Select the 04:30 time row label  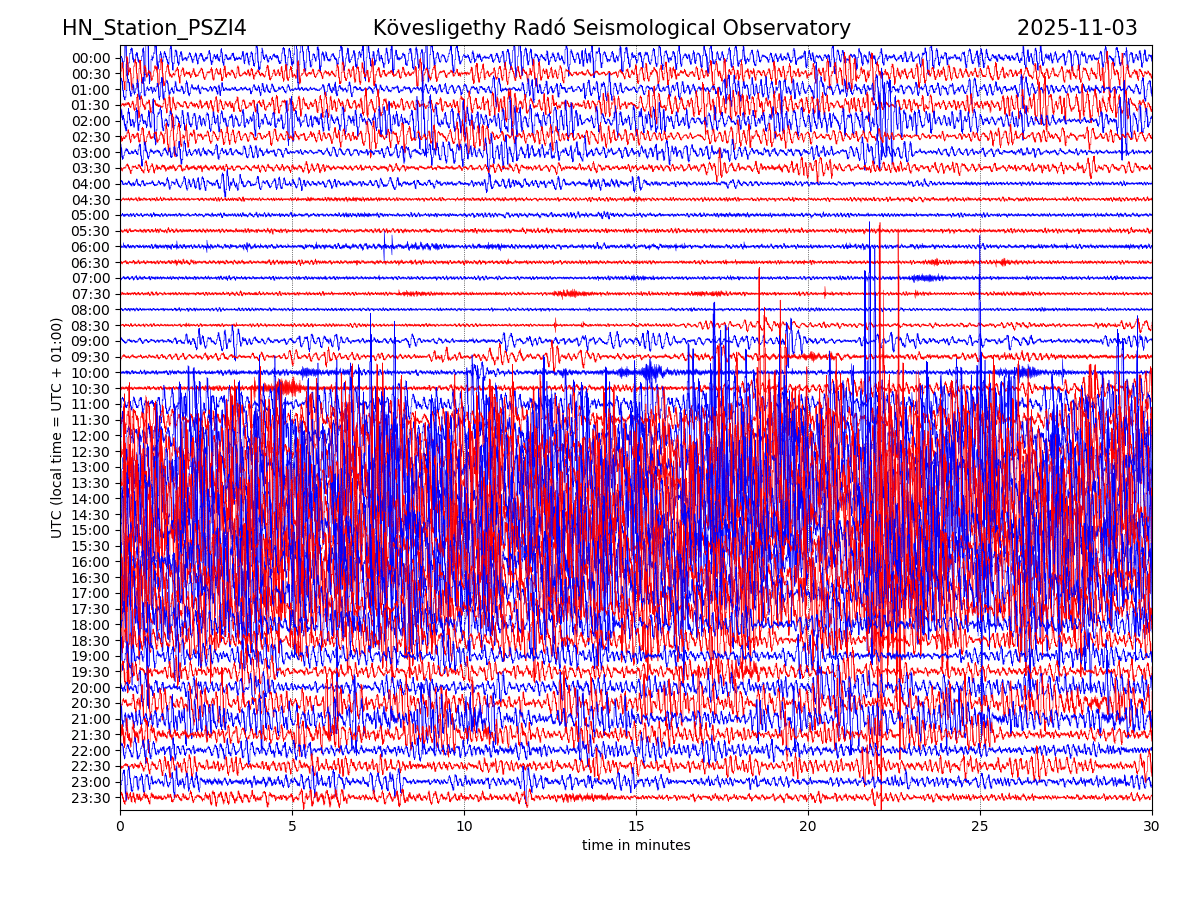[91, 200]
